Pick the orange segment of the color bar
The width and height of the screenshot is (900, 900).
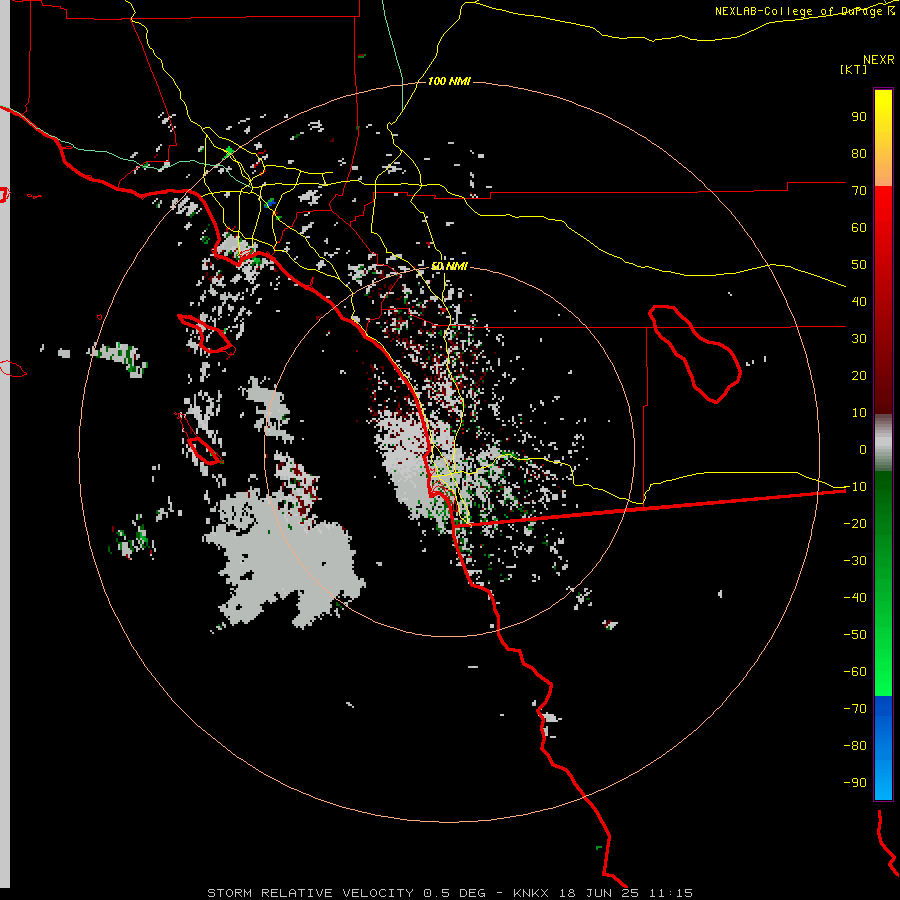[x=883, y=170]
